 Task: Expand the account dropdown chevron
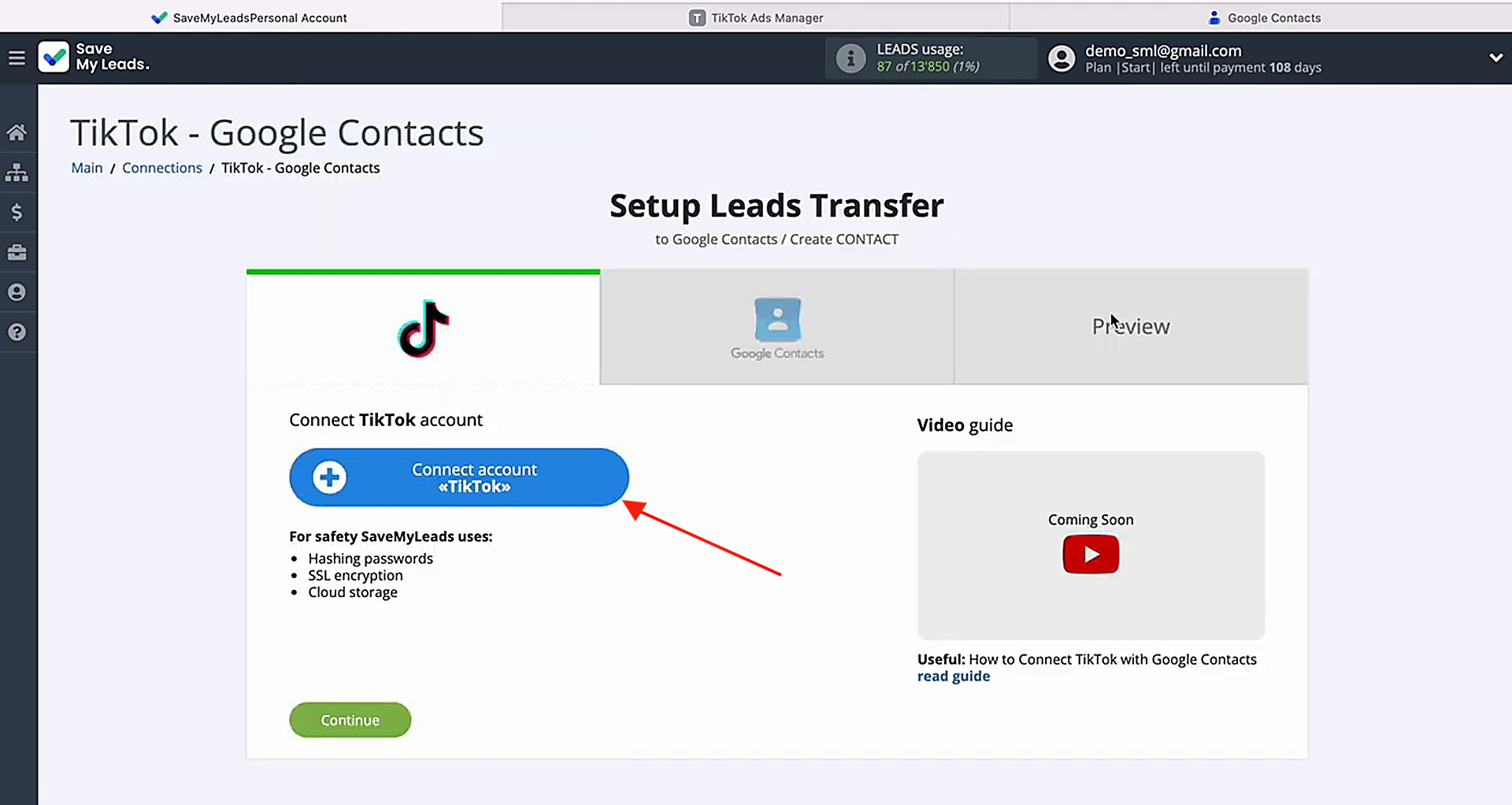(x=1495, y=57)
